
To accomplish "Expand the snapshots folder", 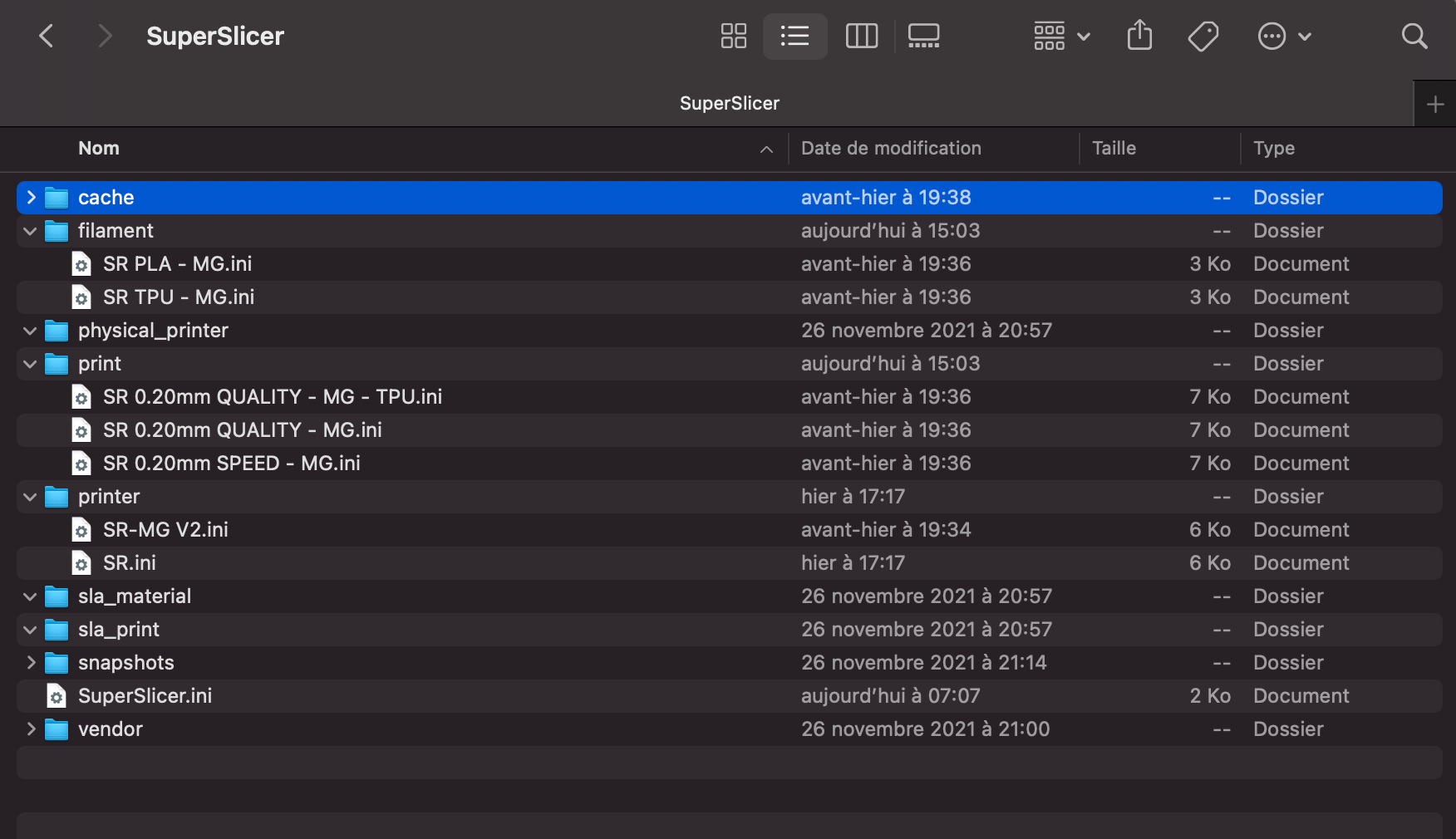I will pyautogui.click(x=31, y=662).
